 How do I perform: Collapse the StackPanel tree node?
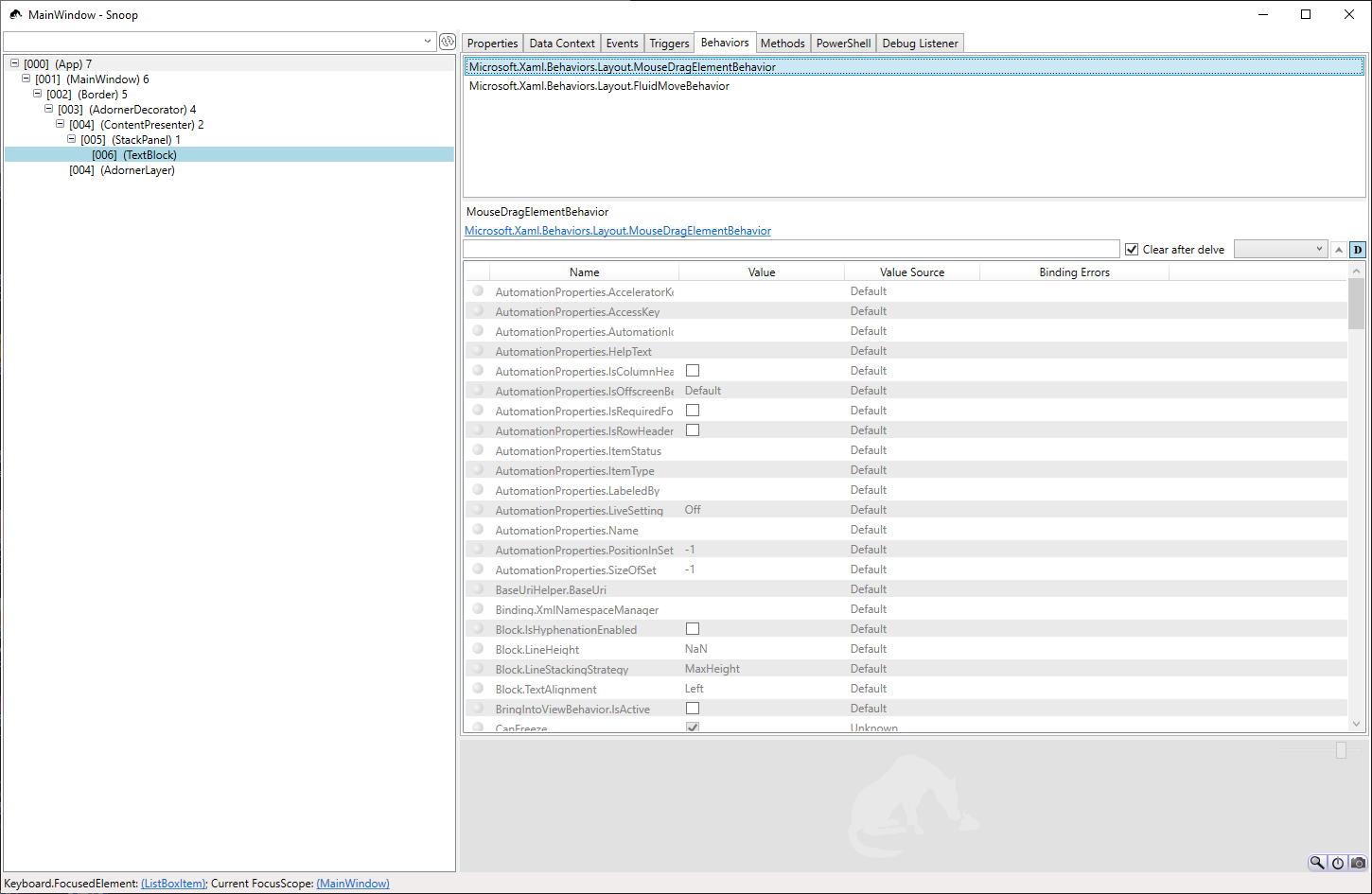(71, 139)
